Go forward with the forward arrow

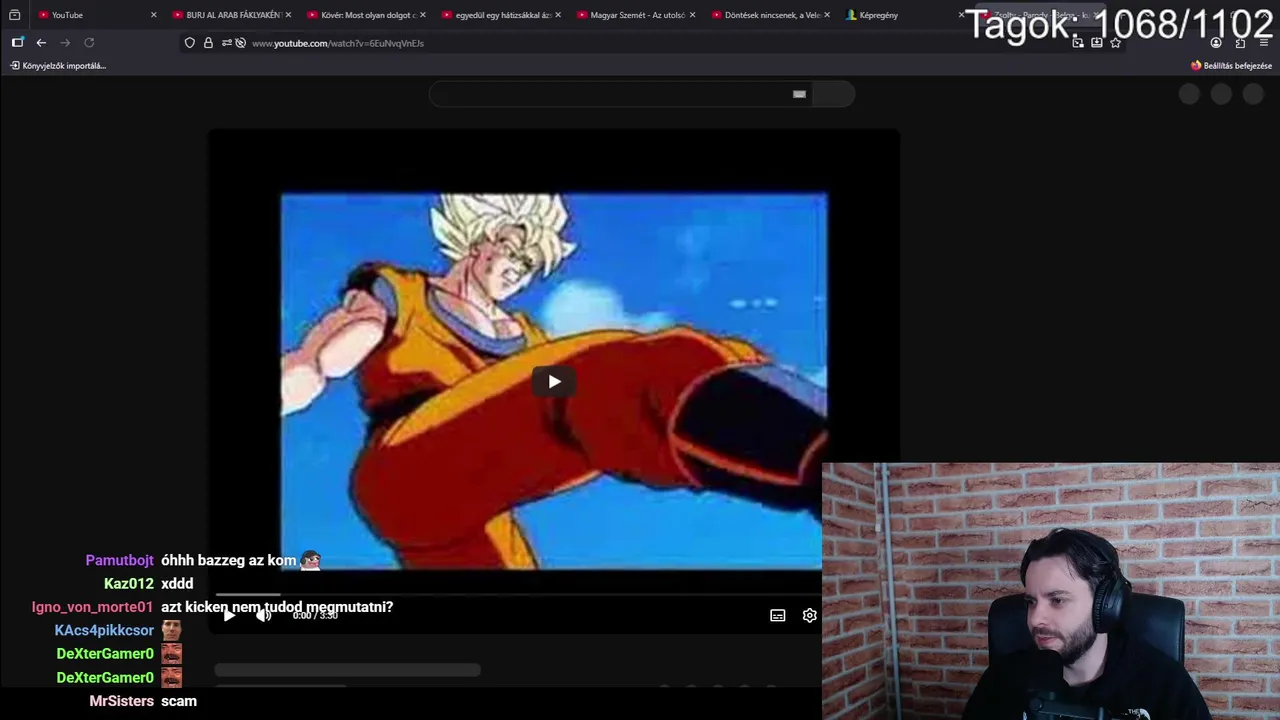pyautogui.click(x=65, y=43)
